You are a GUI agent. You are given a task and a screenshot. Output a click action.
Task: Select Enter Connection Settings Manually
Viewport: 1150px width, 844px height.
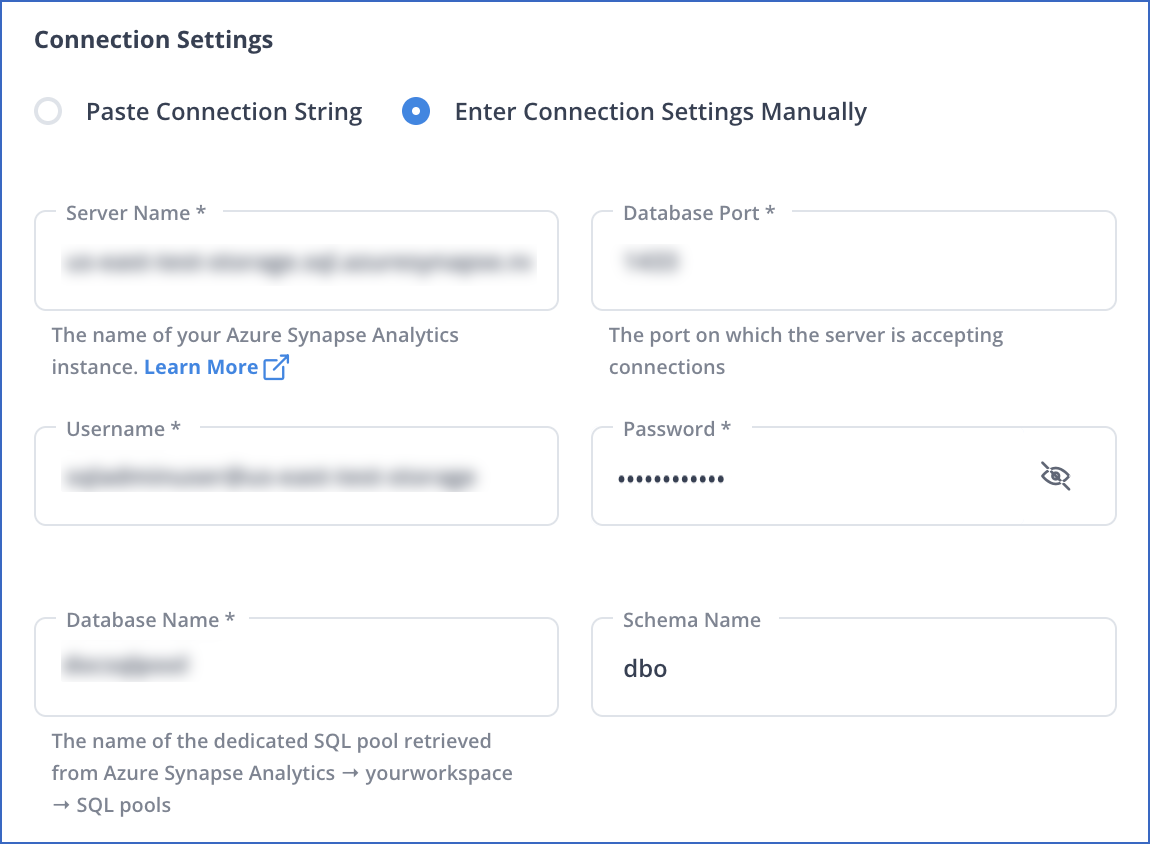(416, 111)
